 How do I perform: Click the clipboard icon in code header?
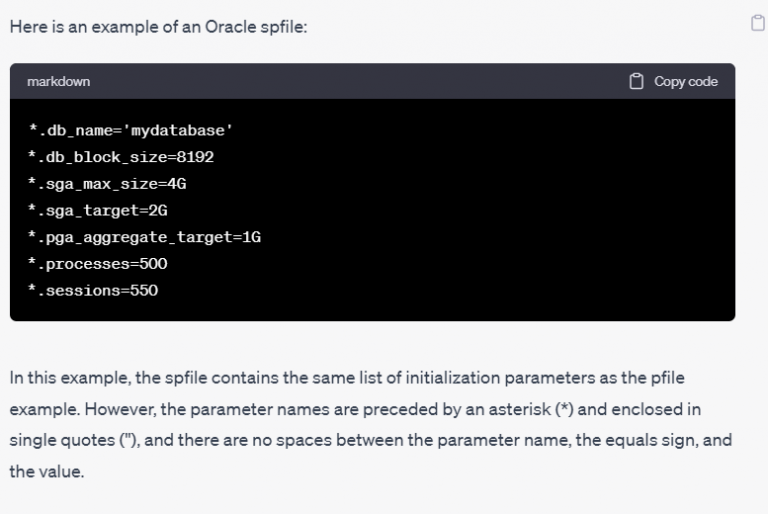(636, 81)
